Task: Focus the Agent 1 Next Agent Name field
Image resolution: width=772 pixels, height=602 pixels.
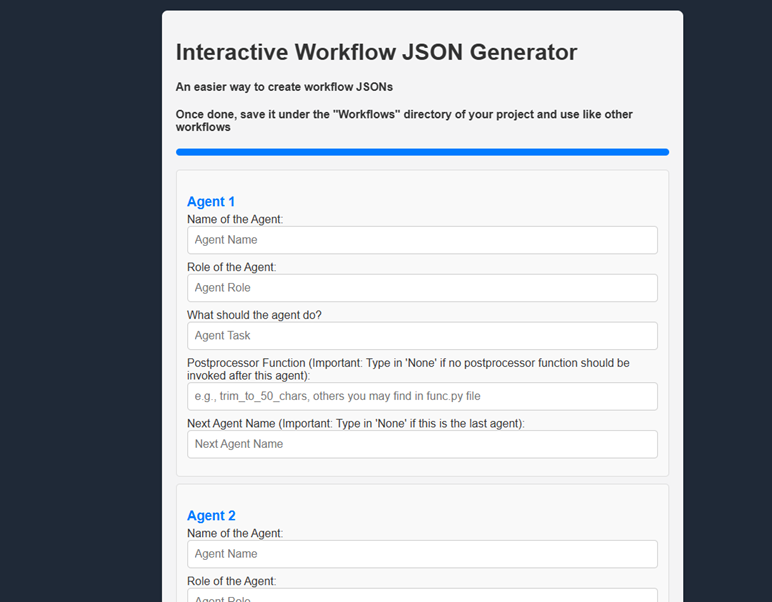Action: (x=422, y=444)
